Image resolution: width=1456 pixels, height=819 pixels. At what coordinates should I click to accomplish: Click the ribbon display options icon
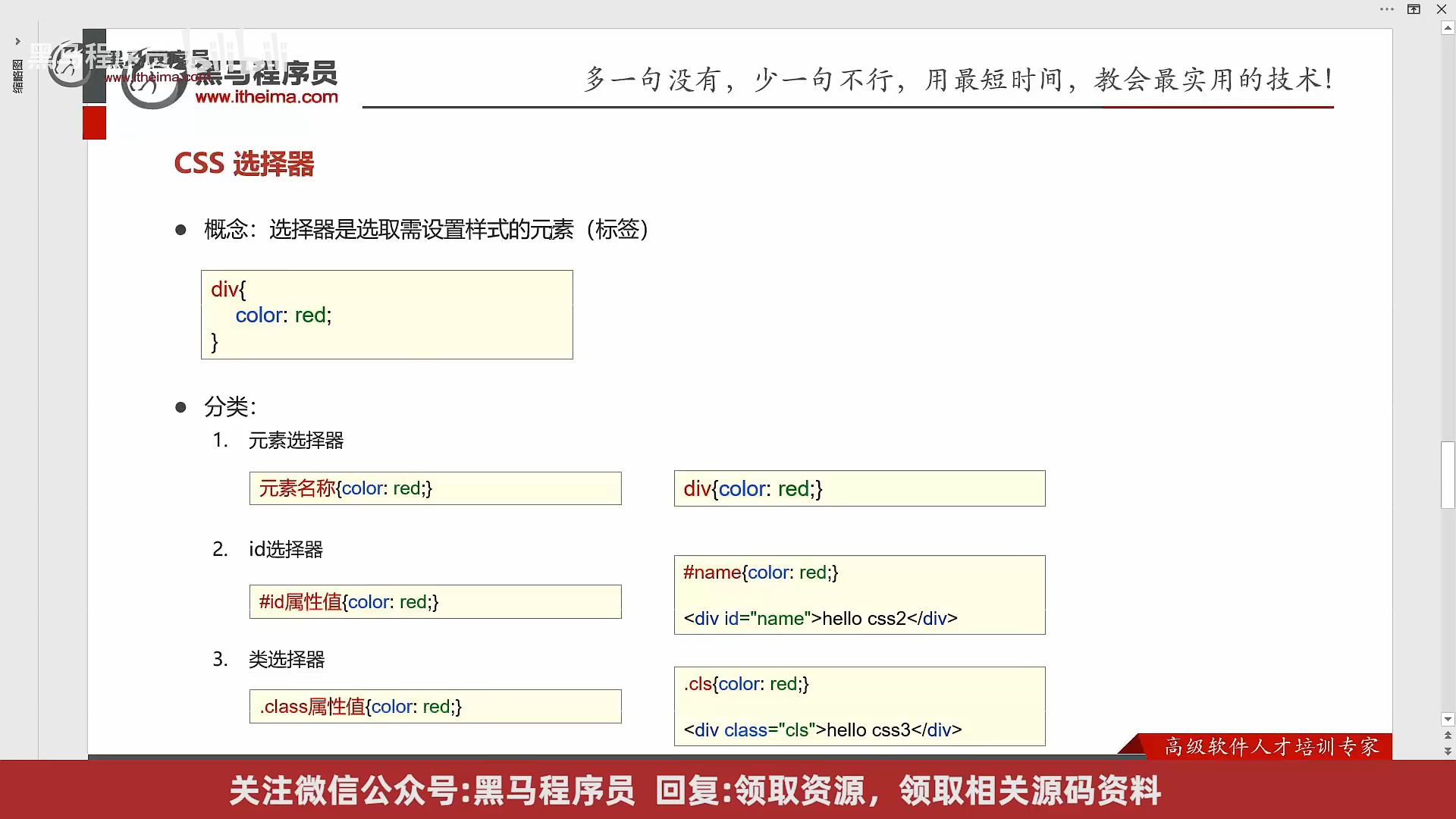pos(1414,9)
